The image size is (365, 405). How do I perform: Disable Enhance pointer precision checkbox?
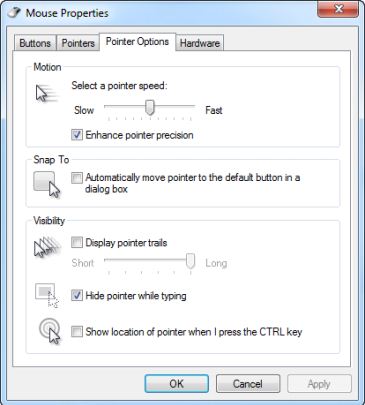coord(77,135)
